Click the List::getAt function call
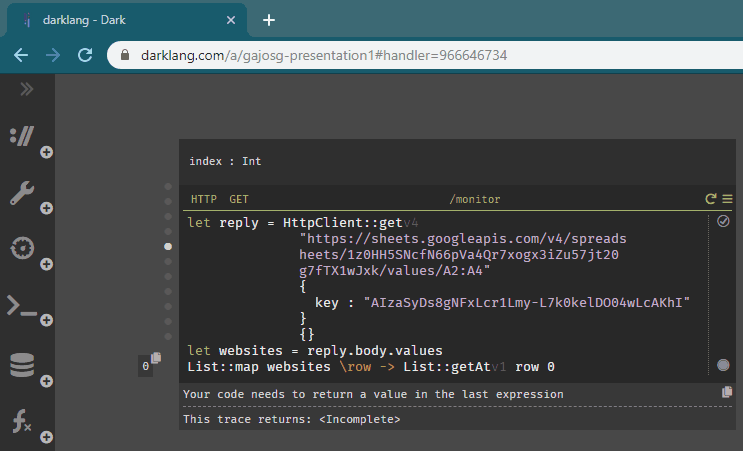Image resolution: width=743 pixels, height=451 pixels. (447, 367)
